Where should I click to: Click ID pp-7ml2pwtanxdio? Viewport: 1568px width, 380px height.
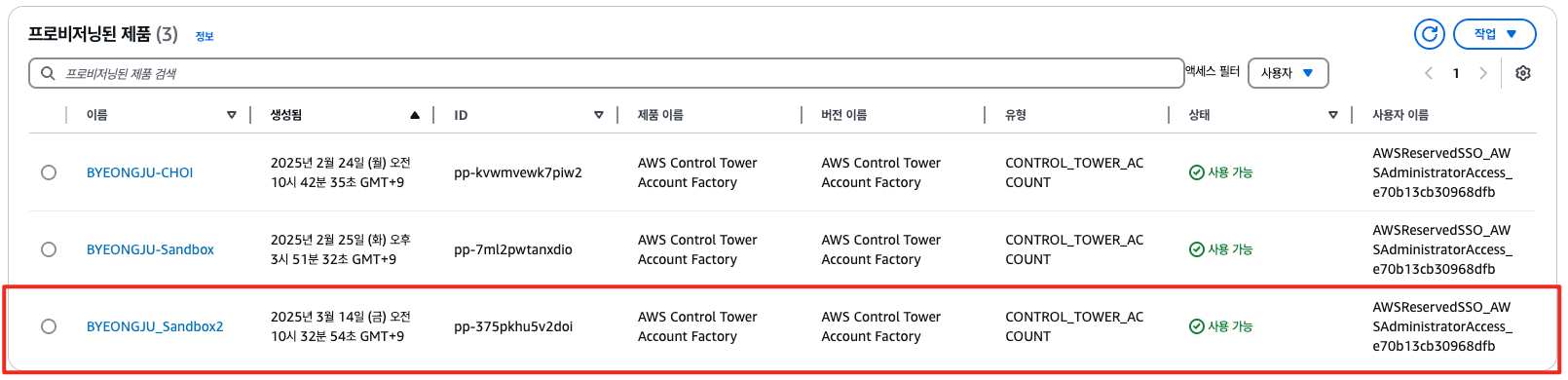[x=513, y=249]
